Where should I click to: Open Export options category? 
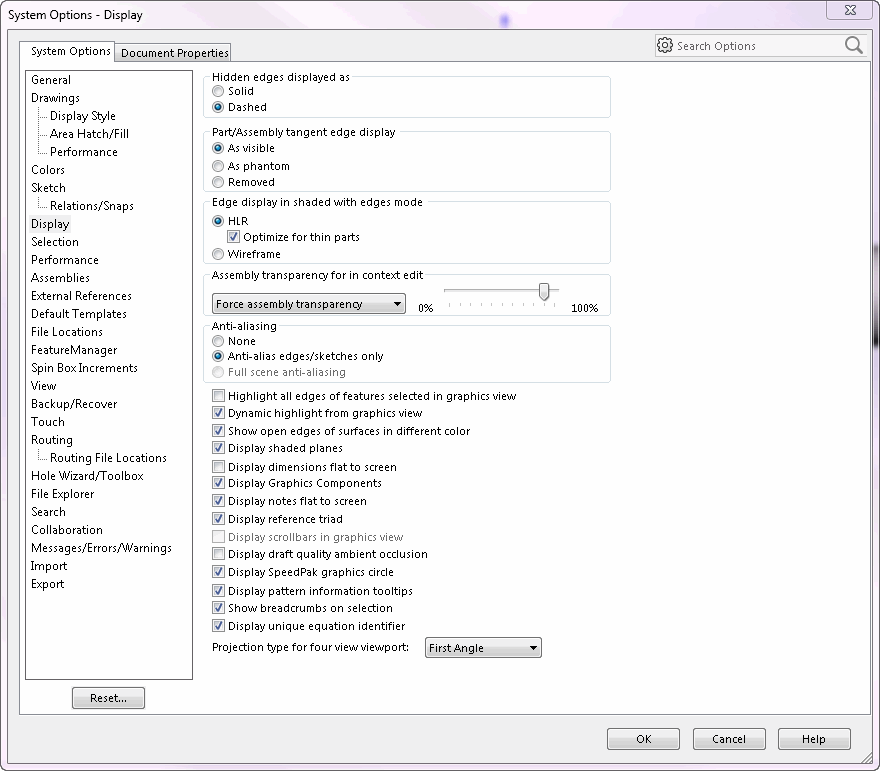click(48, 584)
